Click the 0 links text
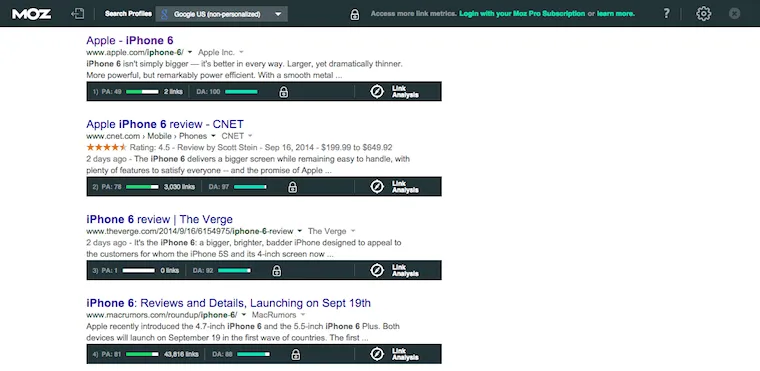 click(170, 271)
